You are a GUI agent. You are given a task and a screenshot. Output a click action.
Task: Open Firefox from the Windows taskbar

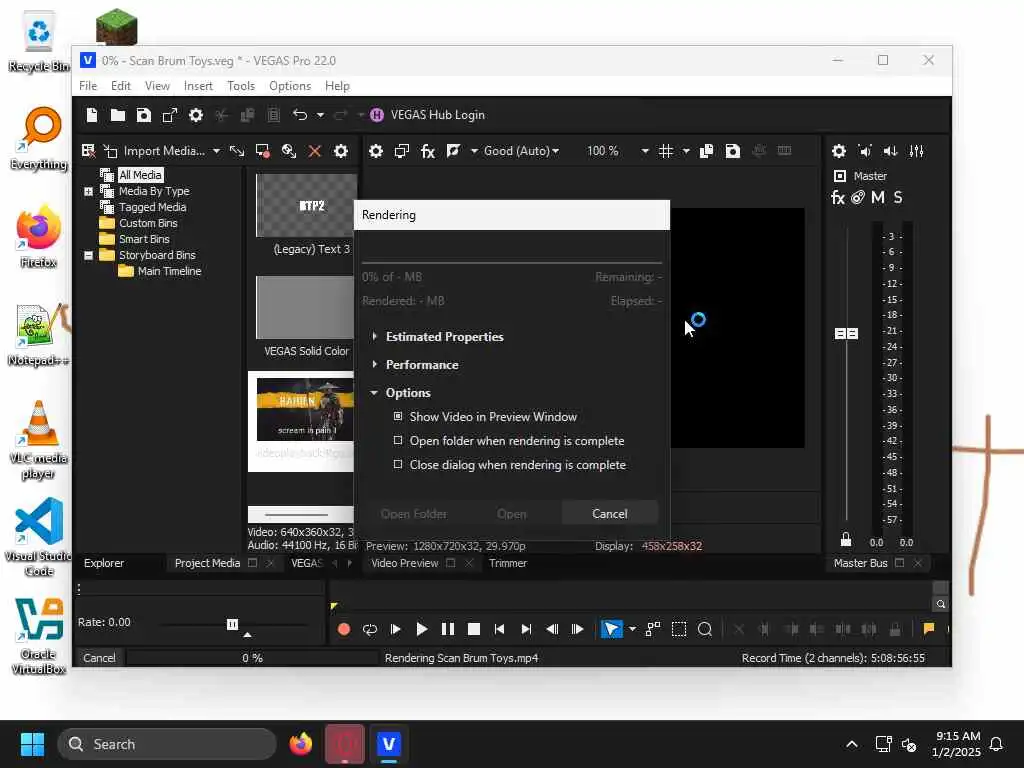coord(301,744)
